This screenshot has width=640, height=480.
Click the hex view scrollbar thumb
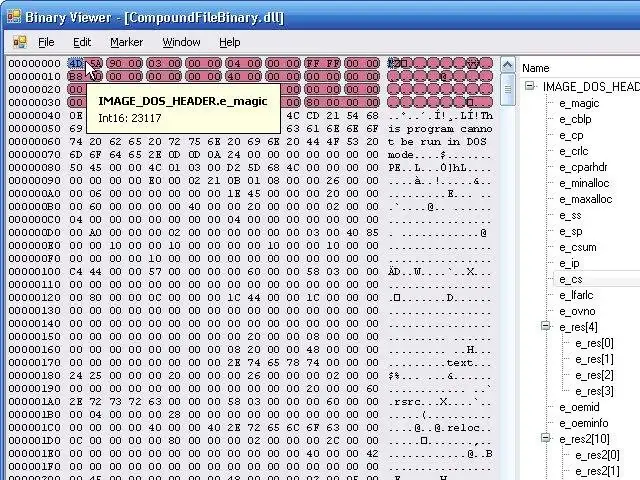tap(508, 89)
